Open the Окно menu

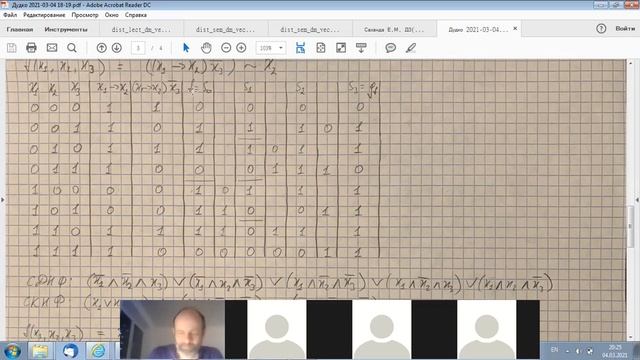tap(111, 15)
